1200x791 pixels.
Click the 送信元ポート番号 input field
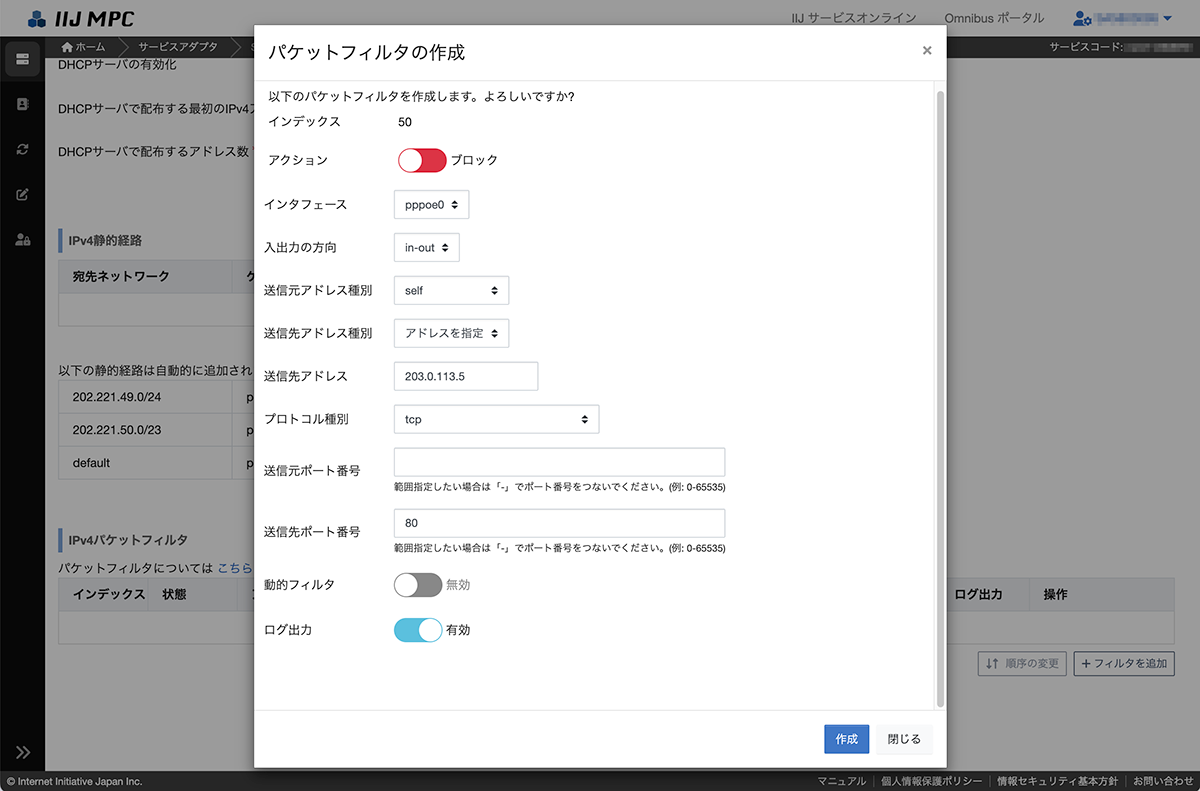[x=559, y=462]
